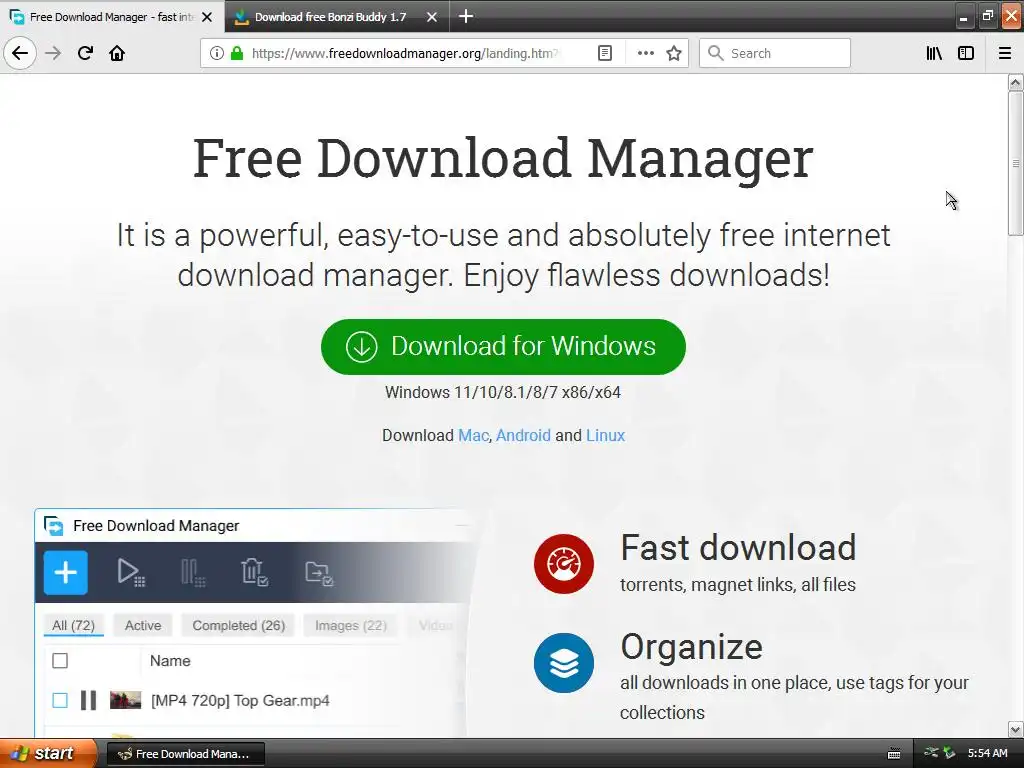The width and height of the screenshot is (1024, 768).
Task: Reload the current page
Action: tap(85, 53)
